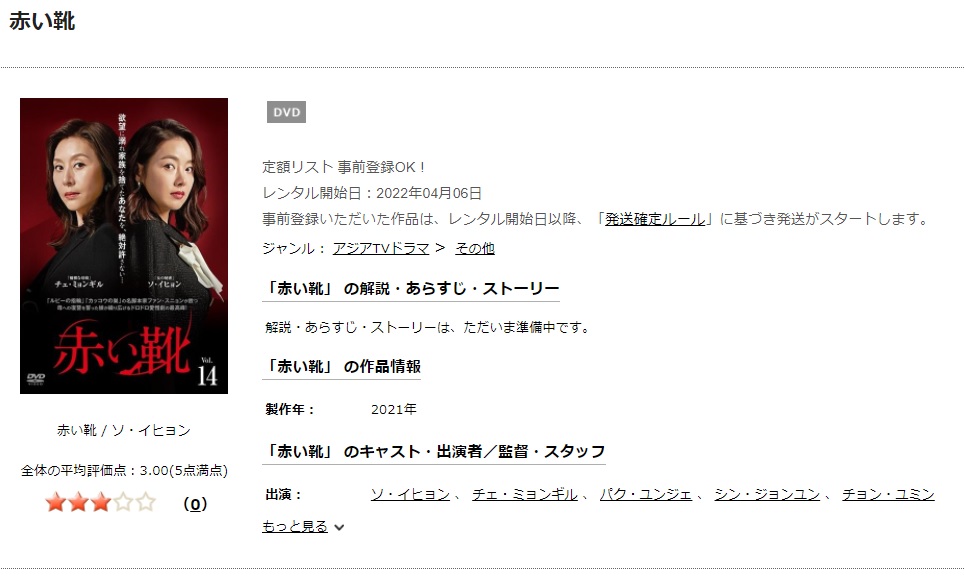
Task: Open cast member シン・ジョンユン's page
Action: coord(767,495)
